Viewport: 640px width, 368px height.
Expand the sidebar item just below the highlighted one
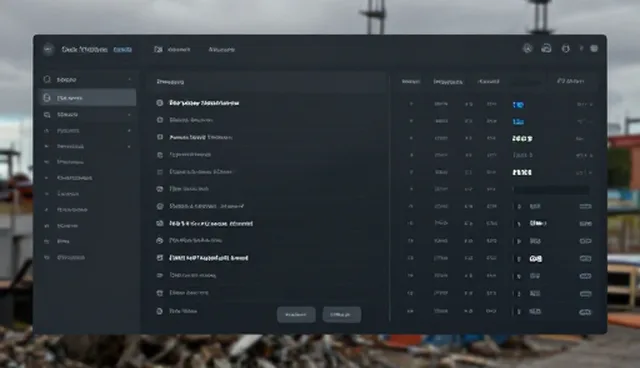129,115
